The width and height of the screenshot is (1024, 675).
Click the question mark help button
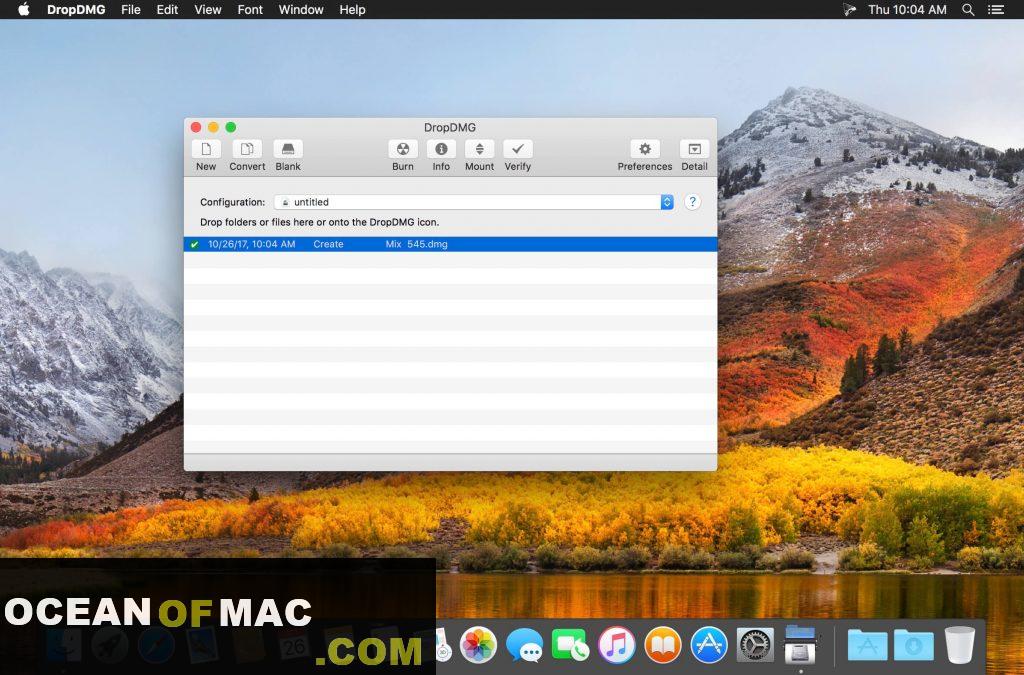pyautogui.click(x=692, y=202)
